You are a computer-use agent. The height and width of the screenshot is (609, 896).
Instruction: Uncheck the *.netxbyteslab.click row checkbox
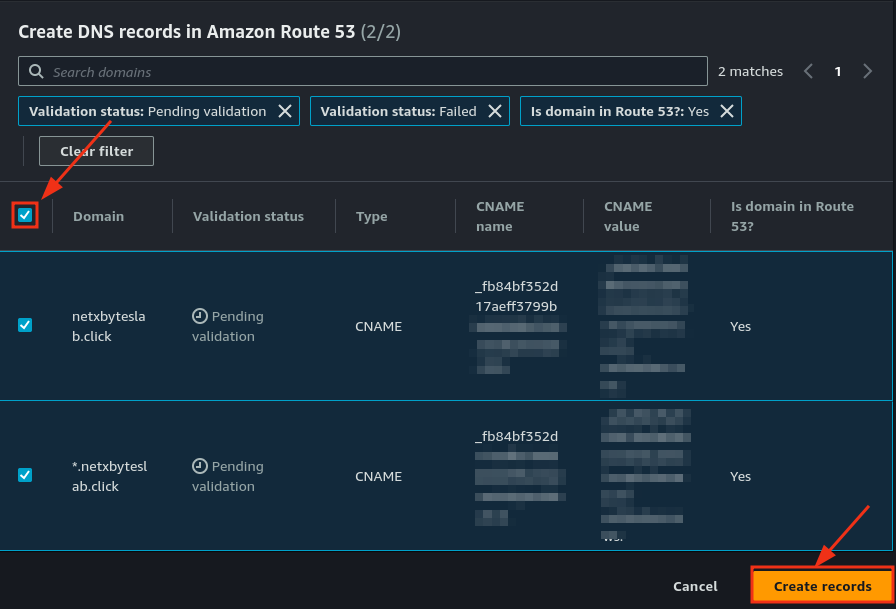(25, 475)
